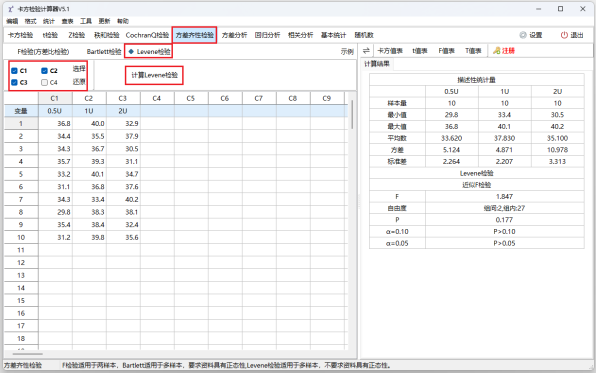This screenshot has width=596, height=373.
Task: Open the 统计 menu
Action: pos(49,21)
